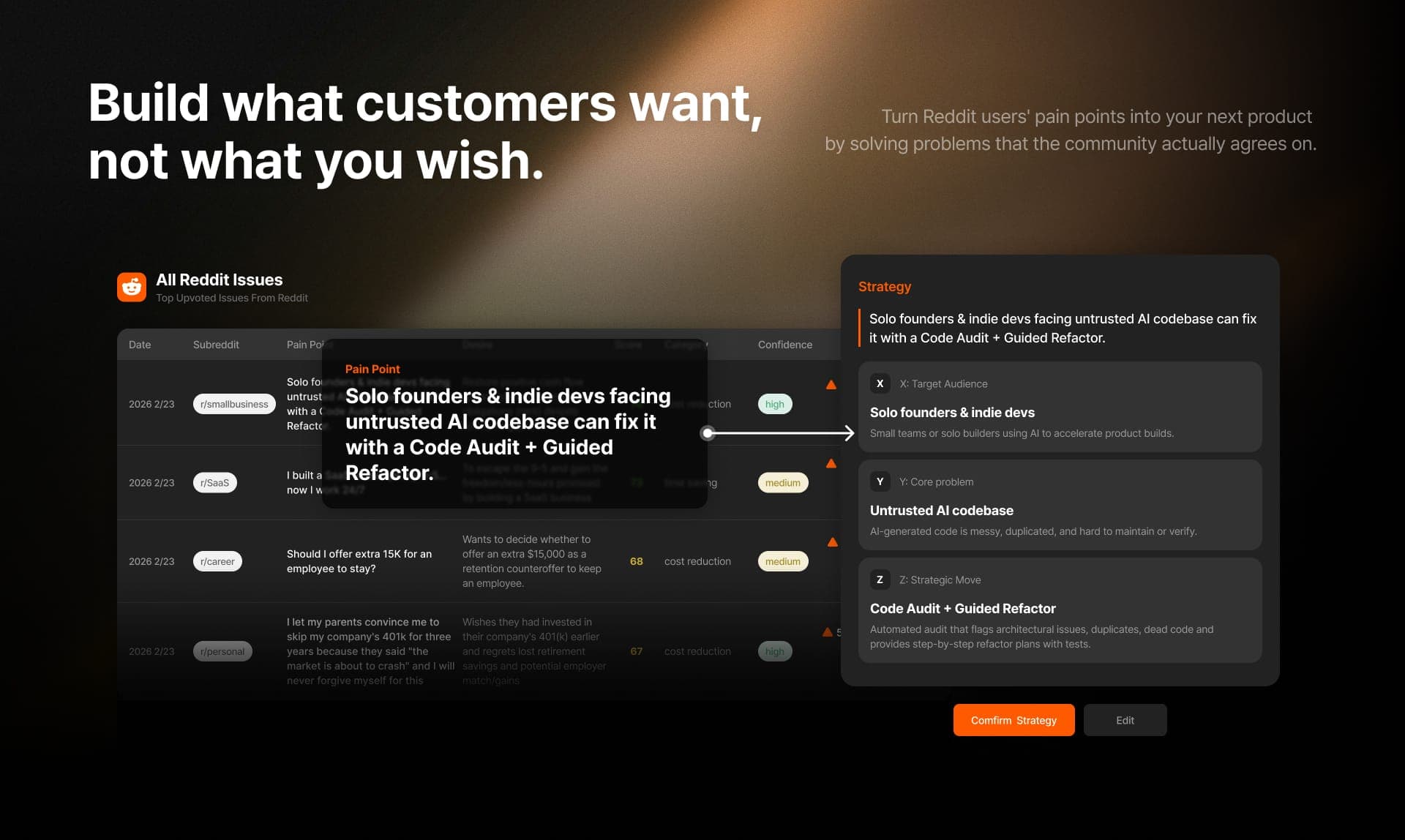Select the r/SaaS subreddit tag
Image resolution: width=1405 pixels, height=840 pixels.
(x=214, y=482)
